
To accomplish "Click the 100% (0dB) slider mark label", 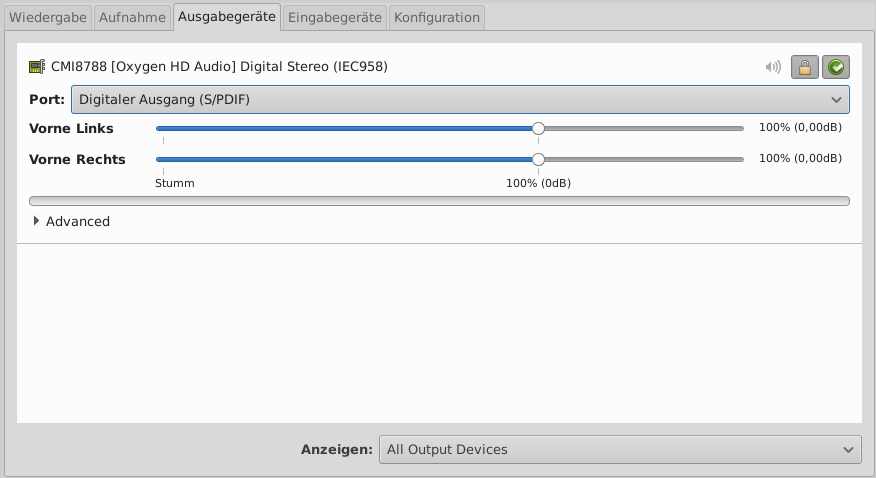I will [538, 183].
